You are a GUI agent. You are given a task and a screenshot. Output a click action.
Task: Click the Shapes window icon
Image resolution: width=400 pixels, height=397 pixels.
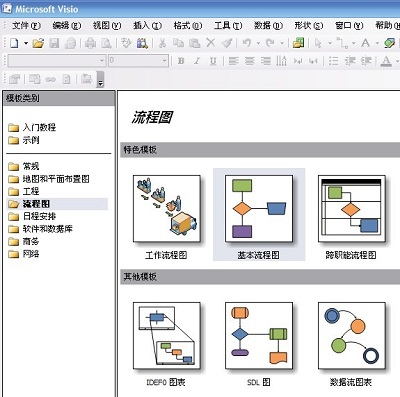tap(298, 43)
